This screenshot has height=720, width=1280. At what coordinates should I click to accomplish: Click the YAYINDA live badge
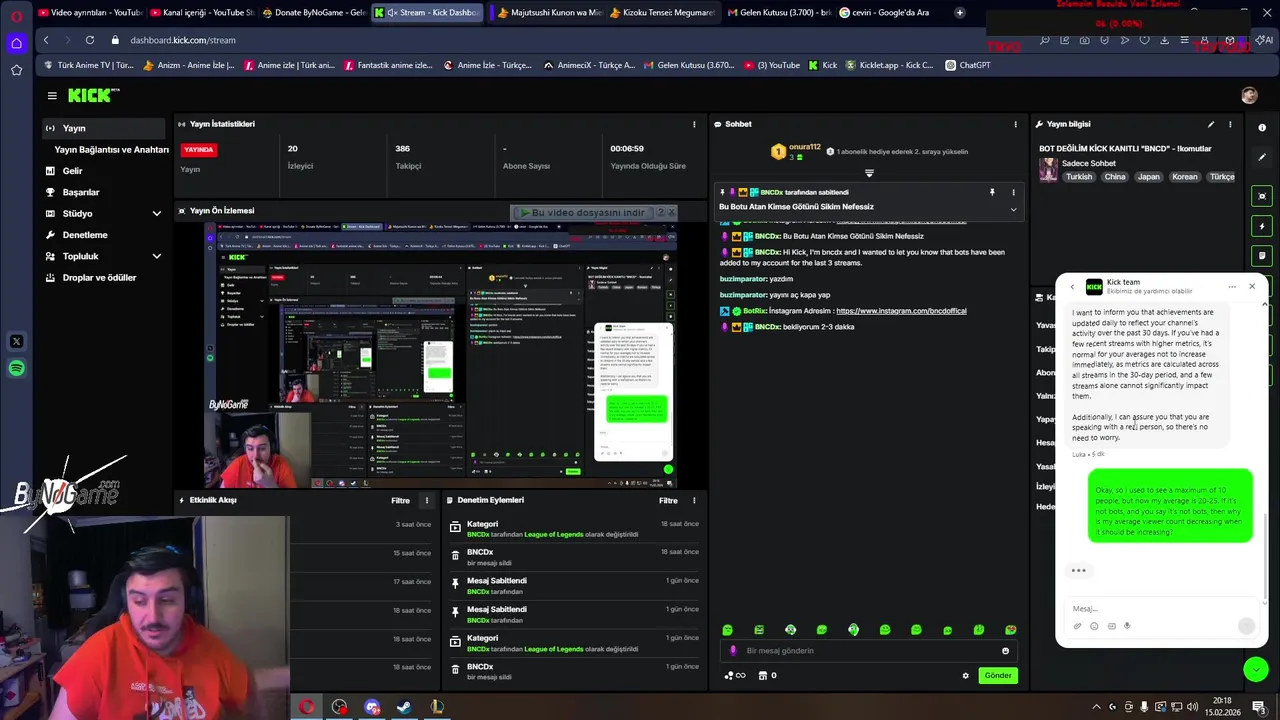(198, 150)
